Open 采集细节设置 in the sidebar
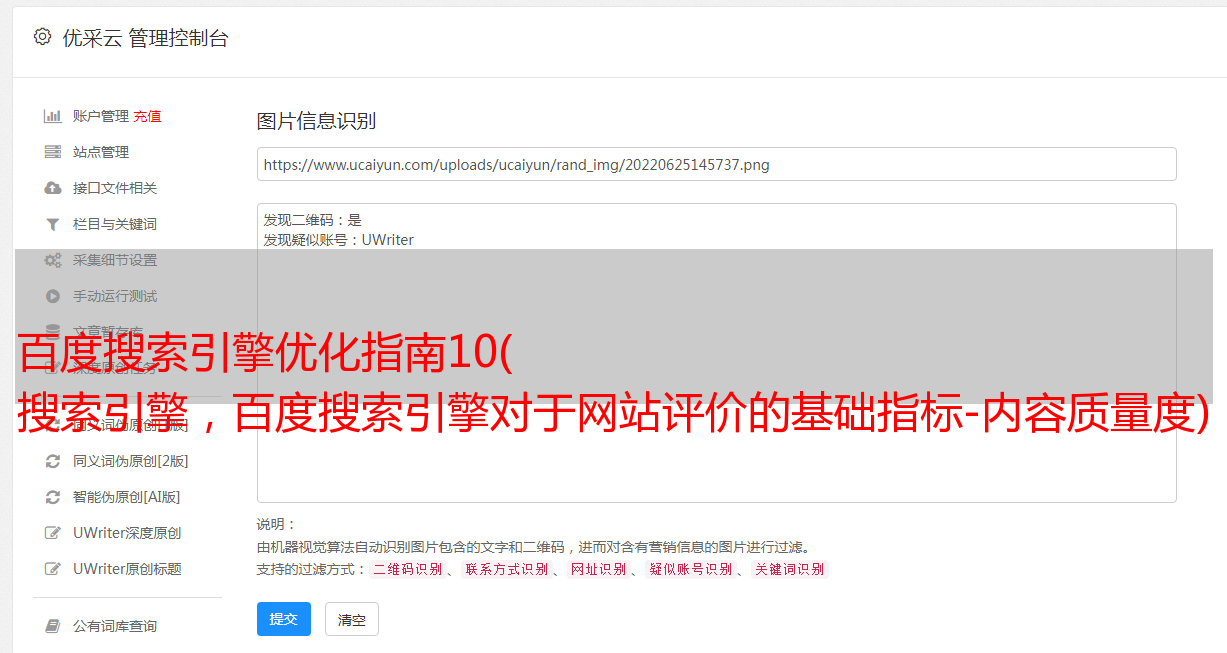 (115, 260)
